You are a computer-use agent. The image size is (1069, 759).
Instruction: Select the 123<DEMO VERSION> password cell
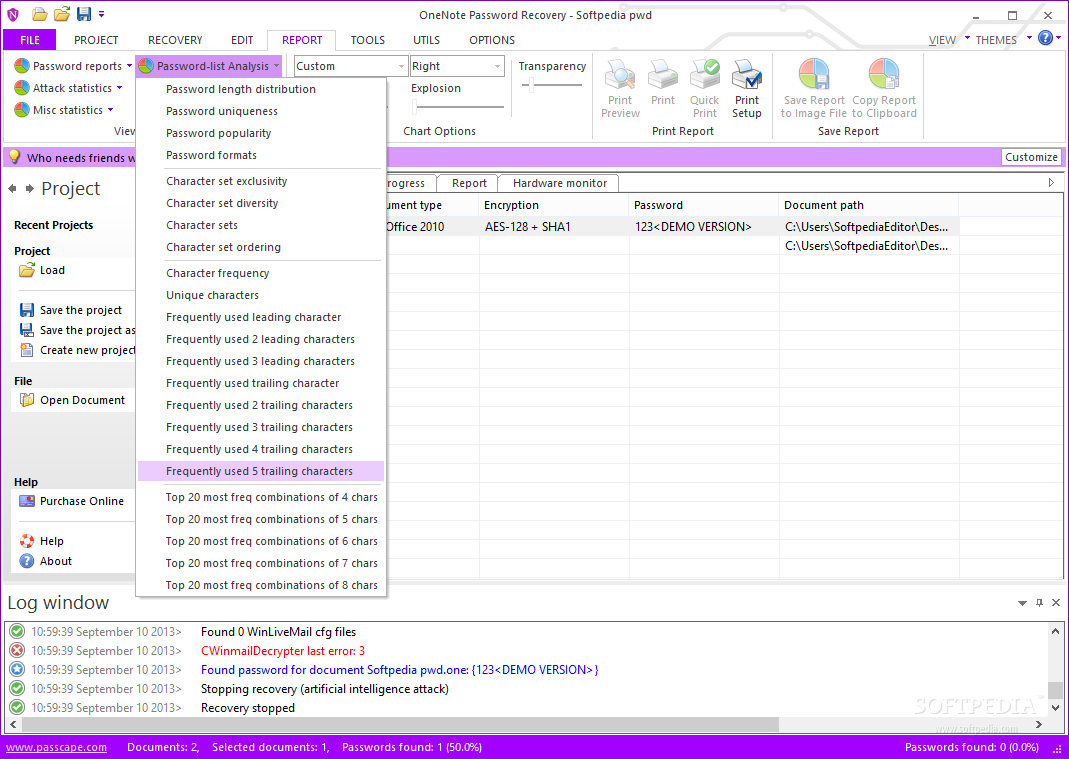click(x=704, y=227)
